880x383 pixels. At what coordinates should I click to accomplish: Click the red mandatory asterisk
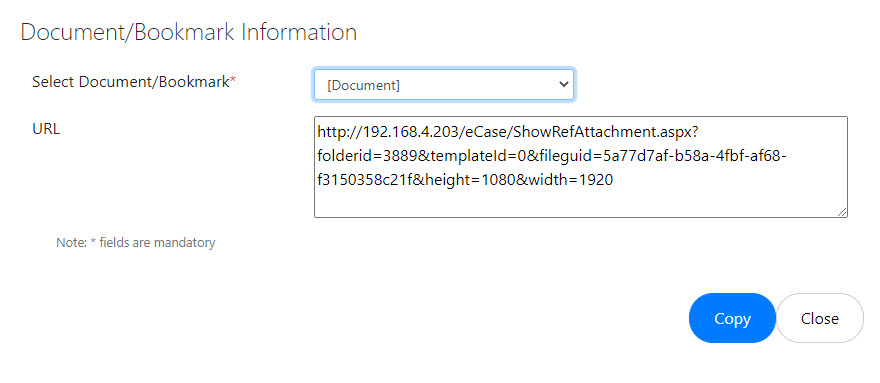(x=233, y=80)
